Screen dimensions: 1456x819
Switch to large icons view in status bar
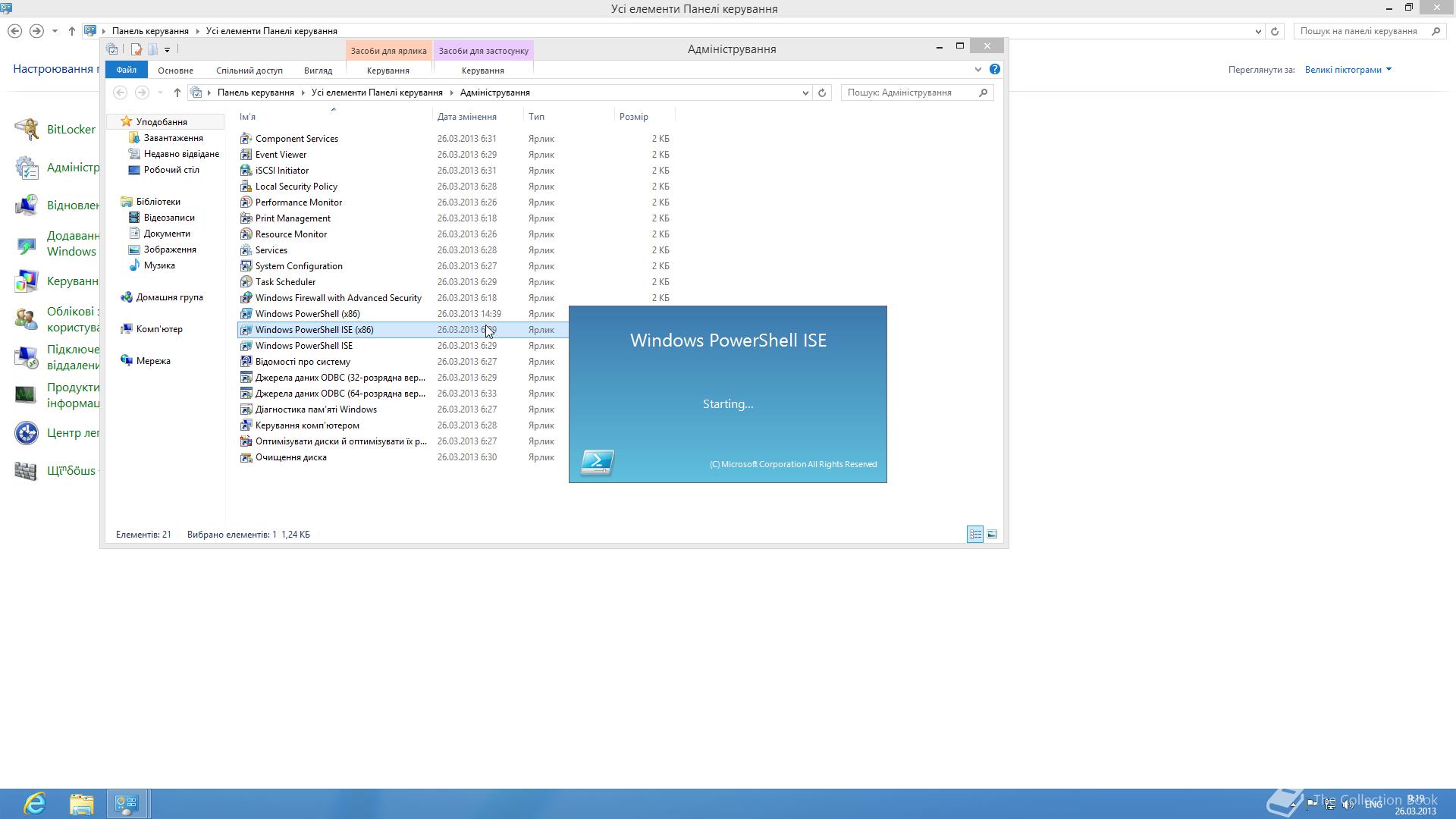pyautogui.click(x=992, y=535)
